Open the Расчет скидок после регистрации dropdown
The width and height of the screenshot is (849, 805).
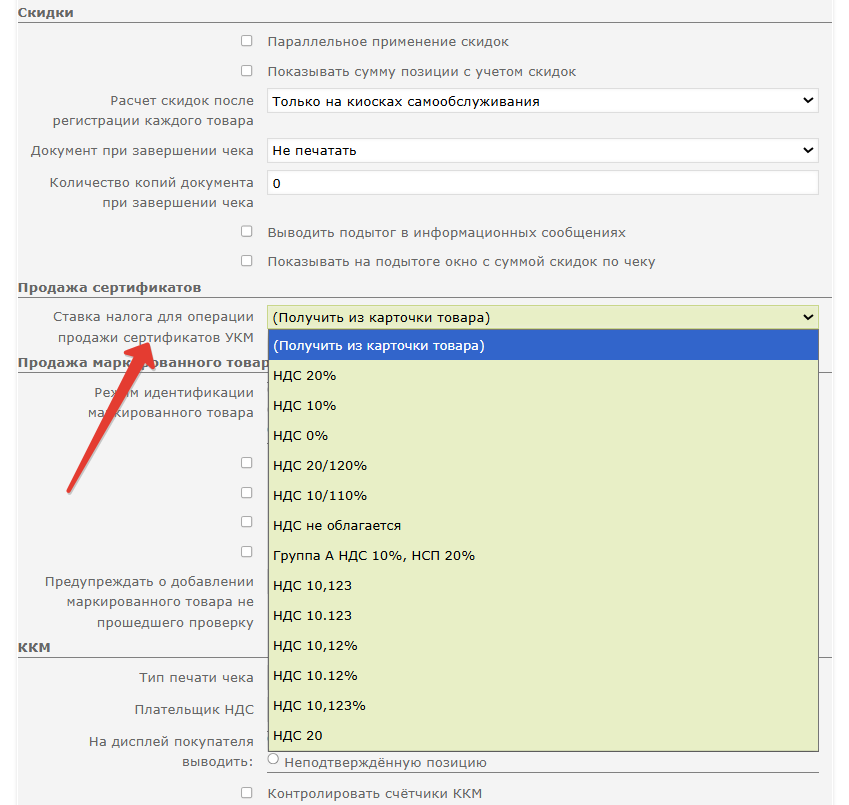pos(542,101)
